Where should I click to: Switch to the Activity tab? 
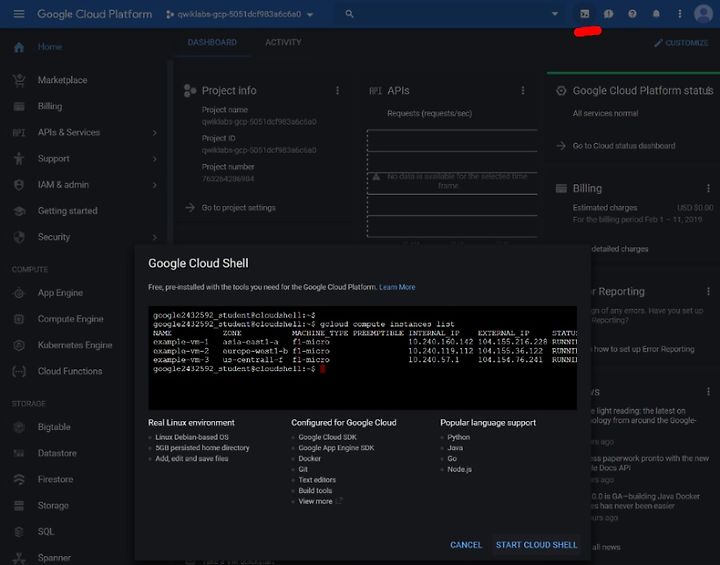click(283, 42)
